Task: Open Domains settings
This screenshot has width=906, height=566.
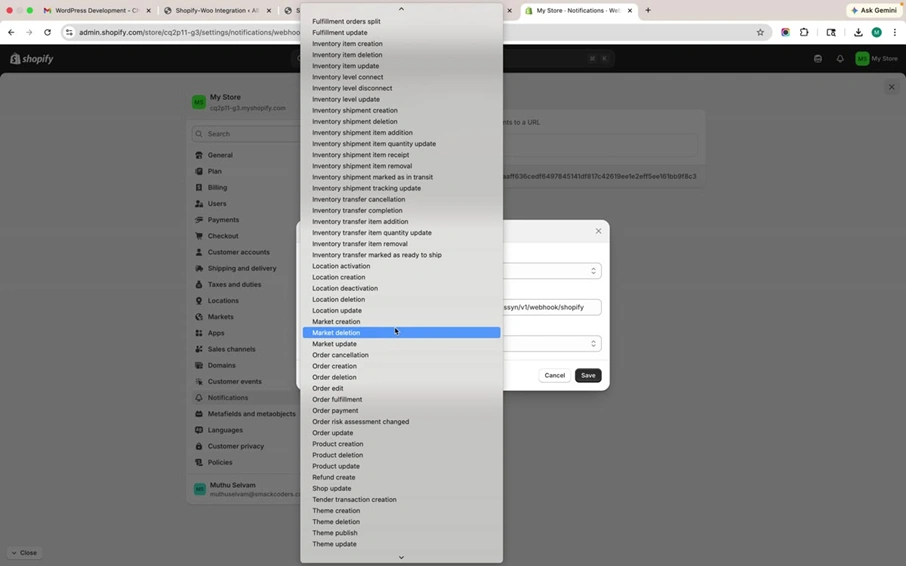Action: [221, 366]
